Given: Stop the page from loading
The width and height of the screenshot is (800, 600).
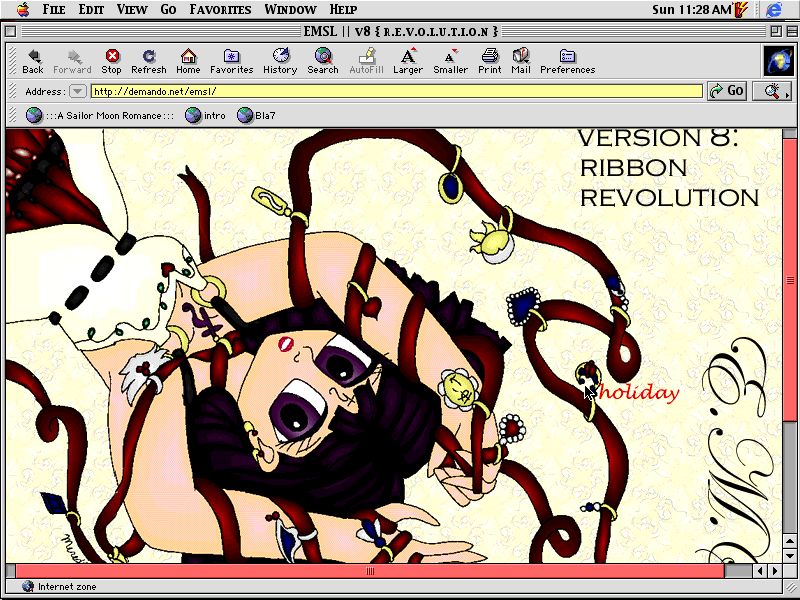Looking at the screenshot, I should click(x=112, y=59).
